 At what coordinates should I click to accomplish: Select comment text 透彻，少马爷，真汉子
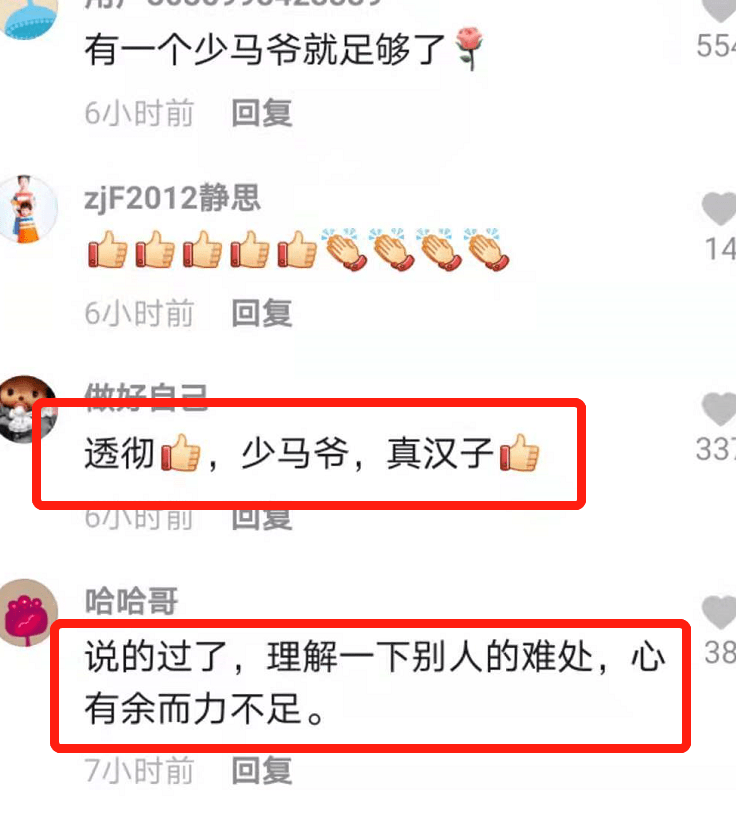coord(312,453)
